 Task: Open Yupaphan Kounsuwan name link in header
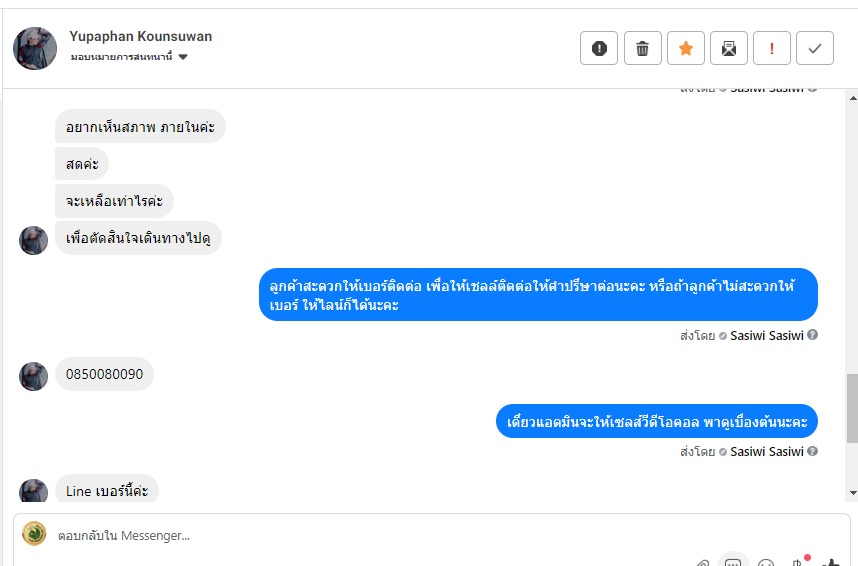tap(141, 36)
